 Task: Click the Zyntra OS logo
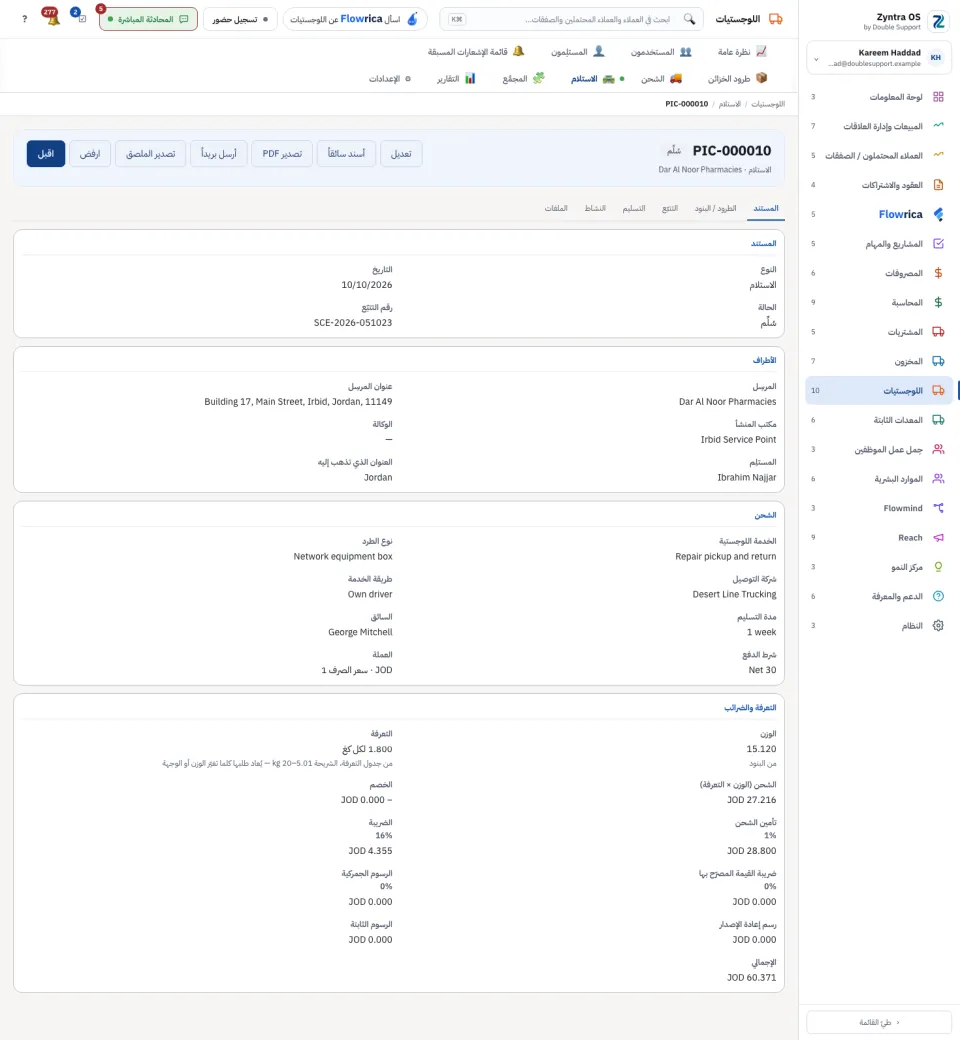(x=938, y=21)
